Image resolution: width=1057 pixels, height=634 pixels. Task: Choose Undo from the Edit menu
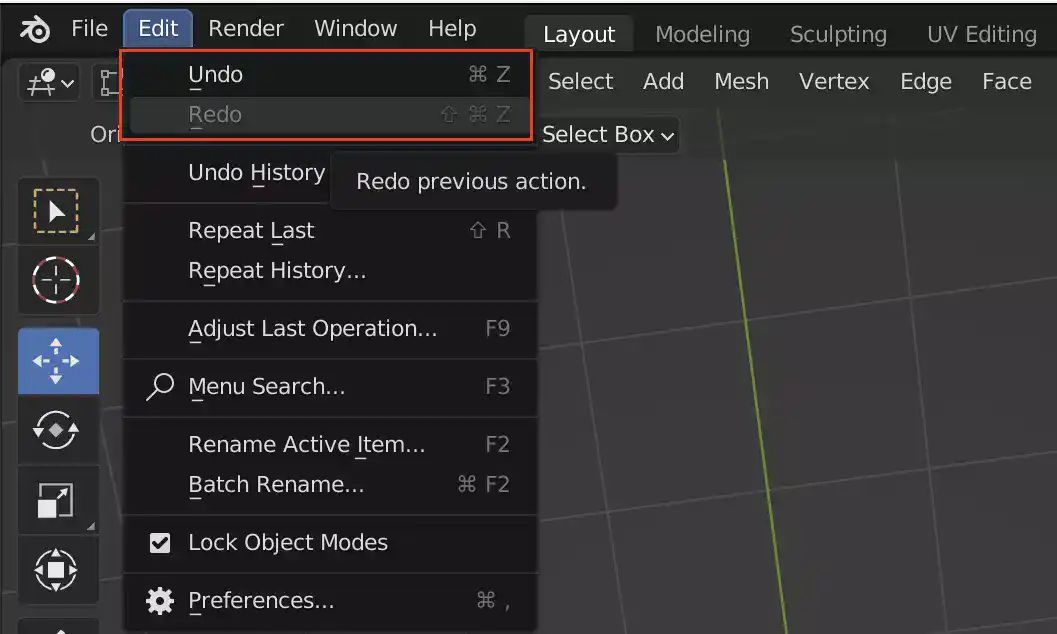[330, 75]
